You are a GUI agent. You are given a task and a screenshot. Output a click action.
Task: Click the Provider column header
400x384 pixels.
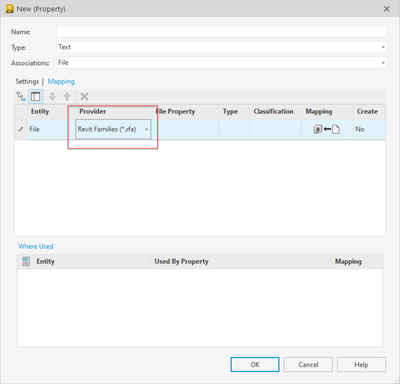click(112, 111)
